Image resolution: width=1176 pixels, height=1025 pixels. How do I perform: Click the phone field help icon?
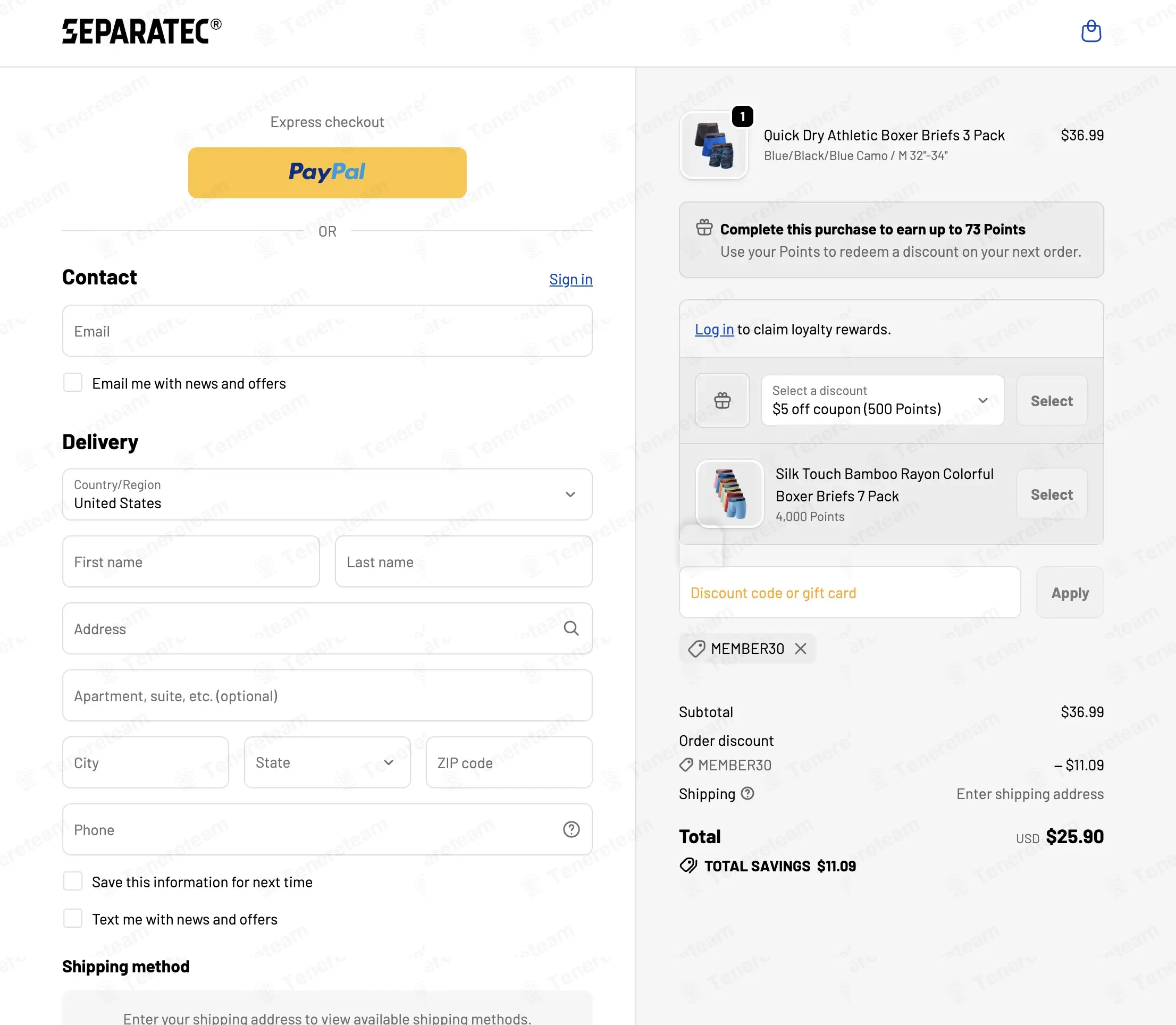[571, 829]
